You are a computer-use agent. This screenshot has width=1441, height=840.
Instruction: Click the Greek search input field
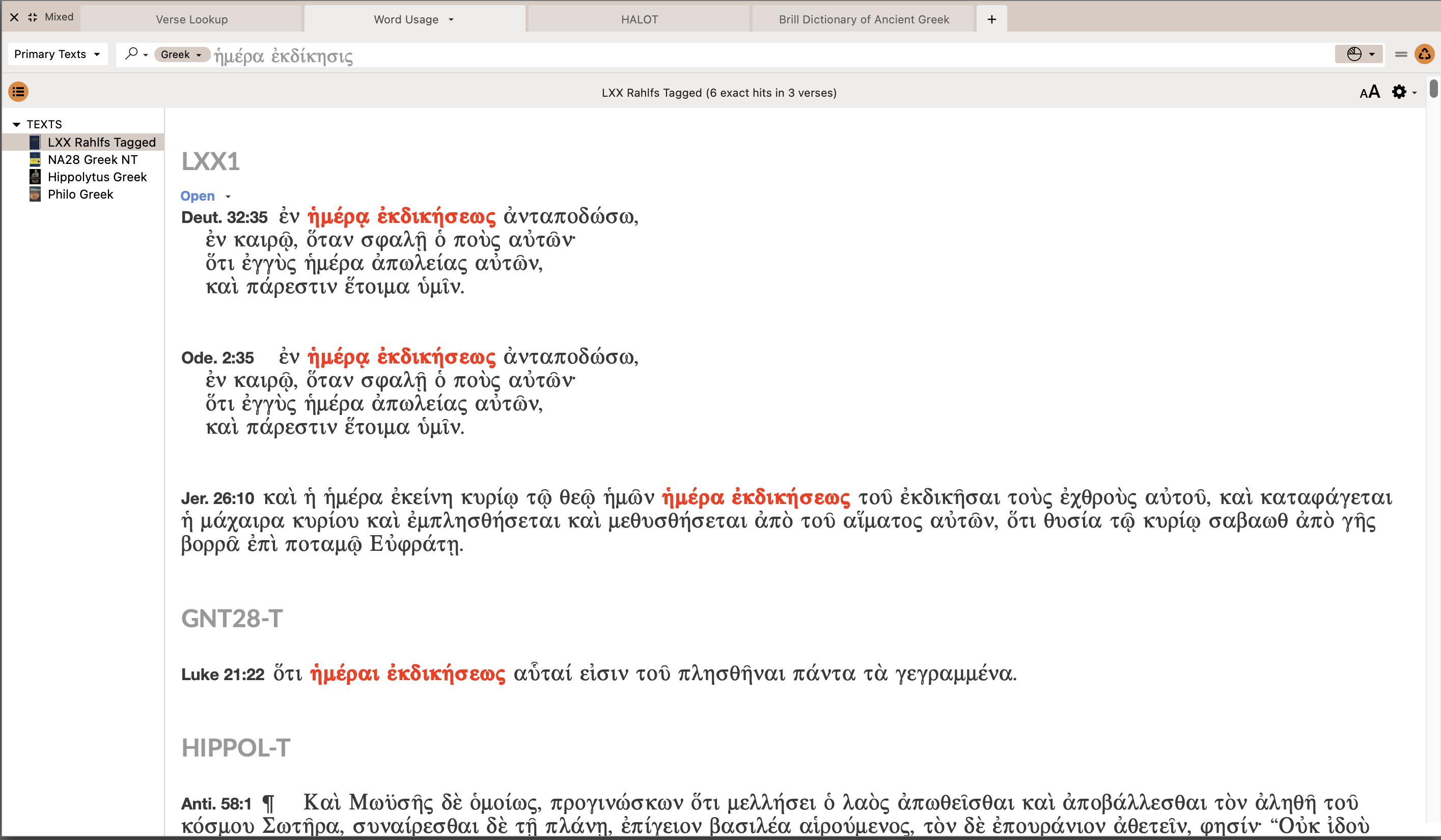click(x=743, y=55)
